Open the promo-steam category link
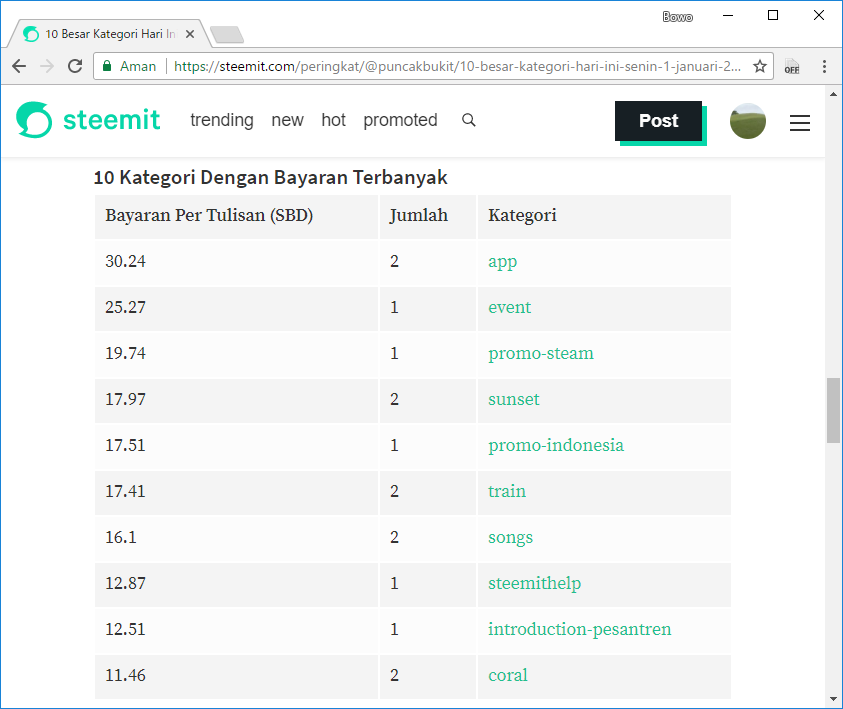Image resolution: width=843 pixels, height=709 pixels. [540, 353]
